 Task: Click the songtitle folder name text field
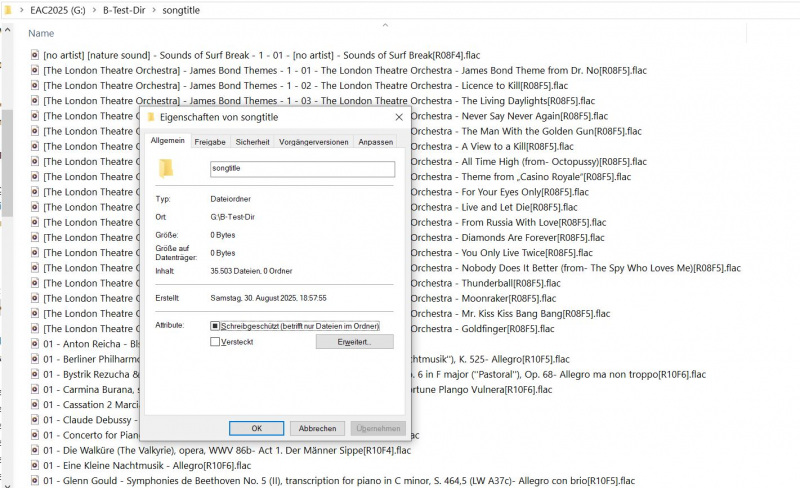(302, 169)
